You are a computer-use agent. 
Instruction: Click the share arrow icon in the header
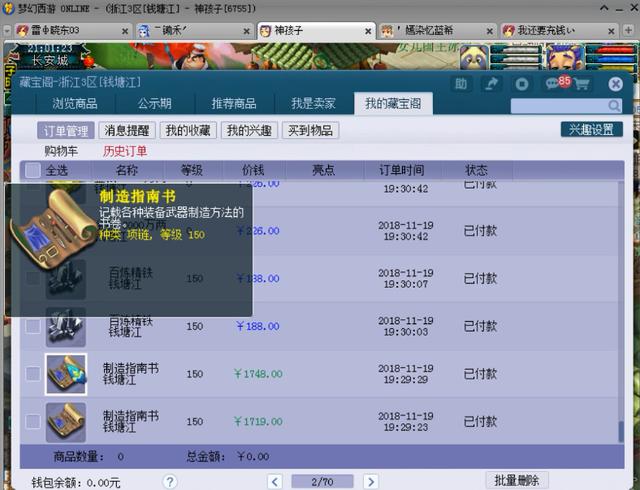[491, 84]
